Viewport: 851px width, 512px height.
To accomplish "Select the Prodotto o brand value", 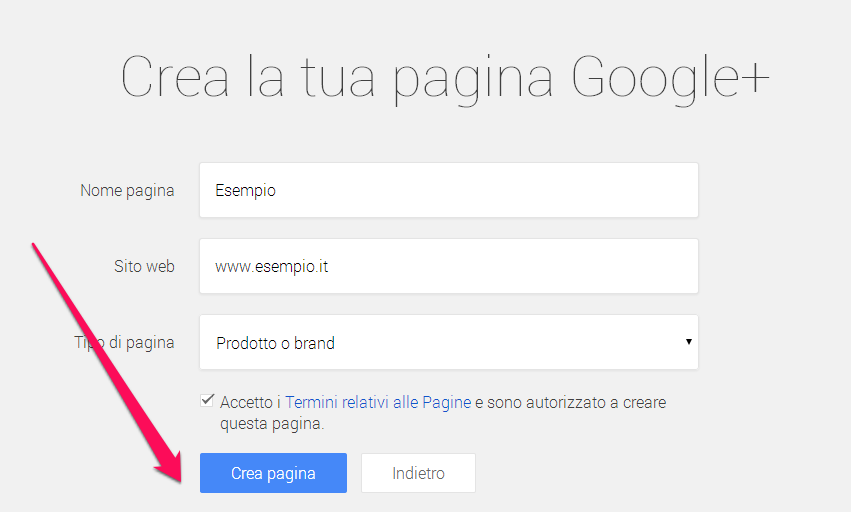I will [x=276, y=343].
